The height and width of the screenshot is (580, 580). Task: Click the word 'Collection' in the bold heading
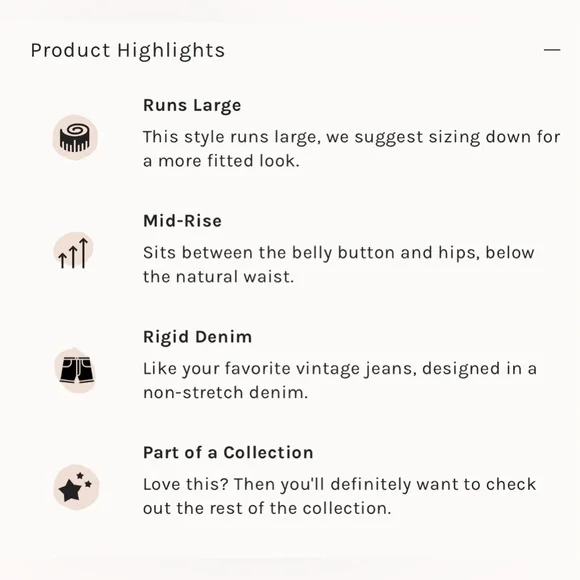pos(268,452)
